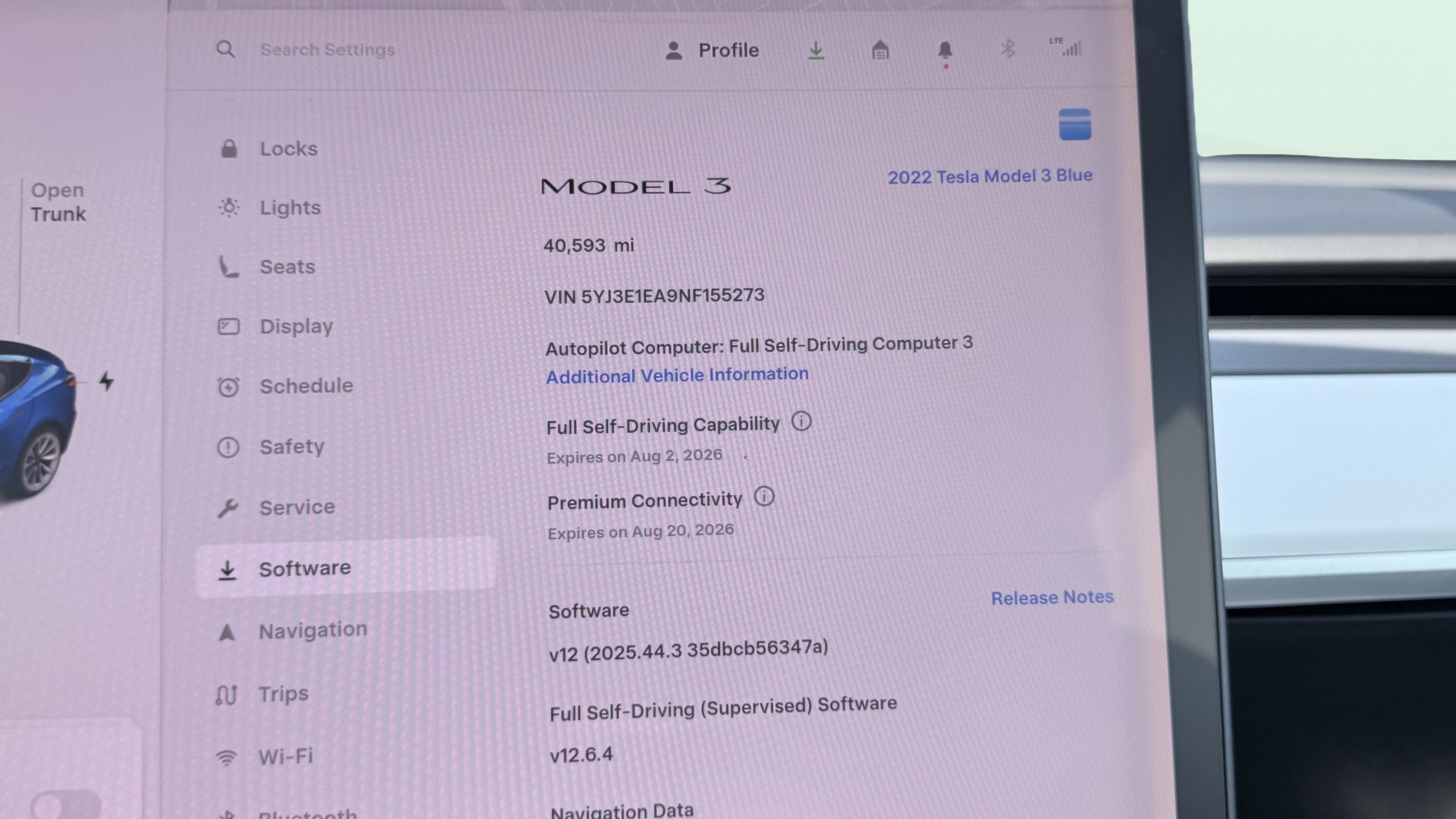The width and height of the screenshot is (1456, 819).
Task: Tap the 40,593 mi odometer reading
Action: (589, 245)
